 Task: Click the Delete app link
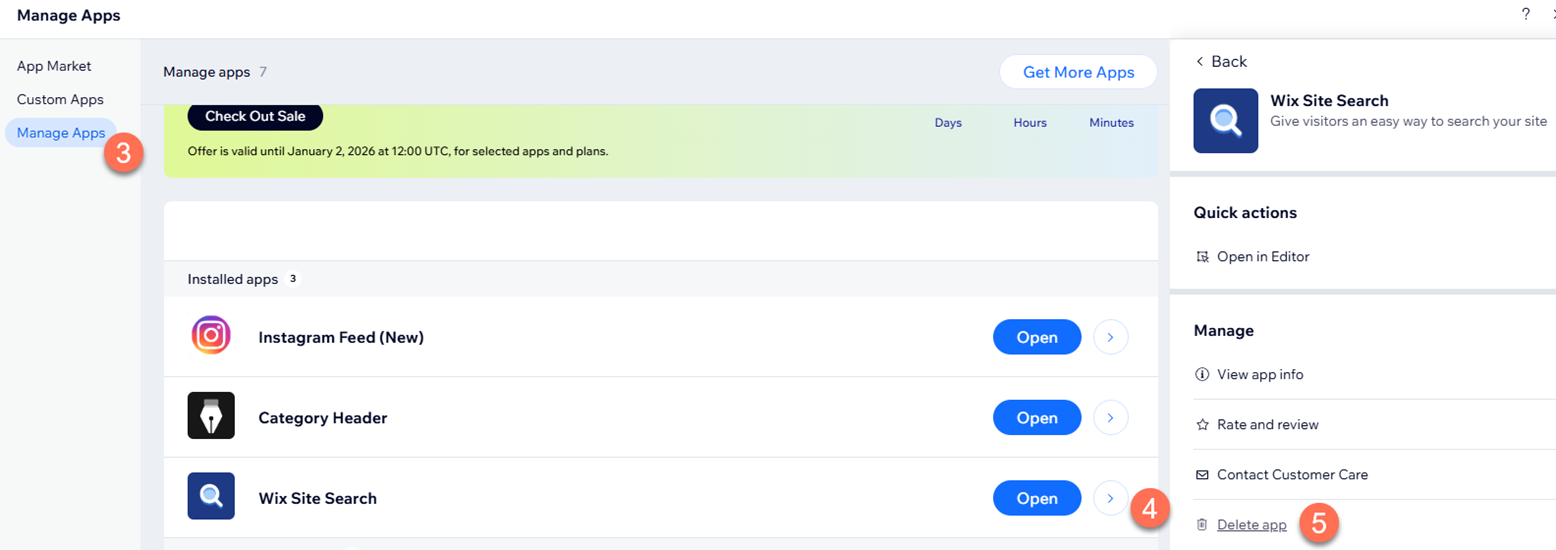1252,525
